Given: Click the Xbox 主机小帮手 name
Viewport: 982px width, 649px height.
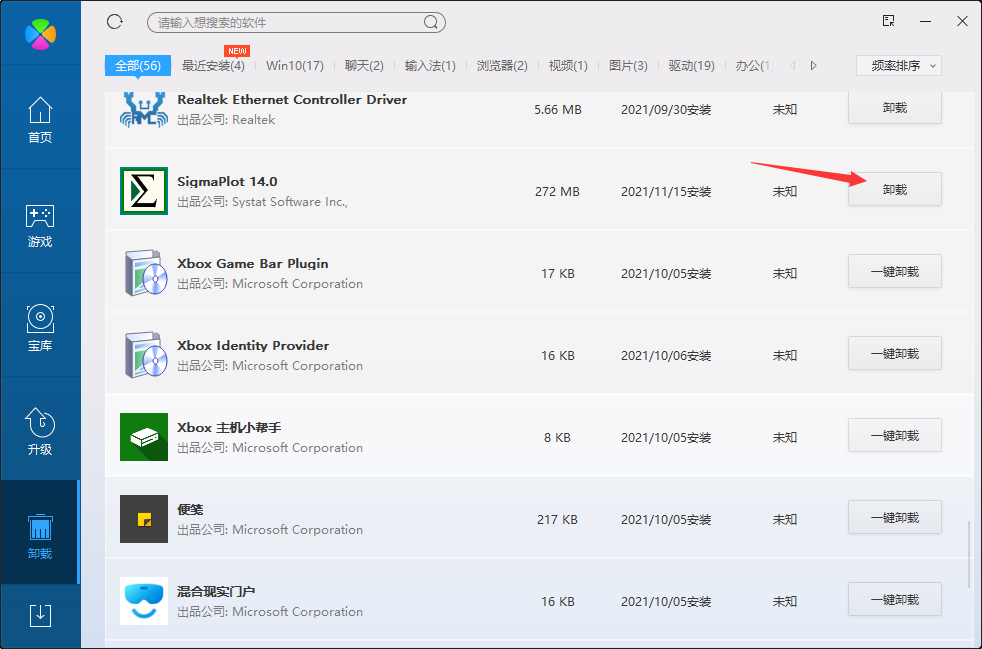Looking at the screenshot, I should pyautogui.click(x=229, y=428).
